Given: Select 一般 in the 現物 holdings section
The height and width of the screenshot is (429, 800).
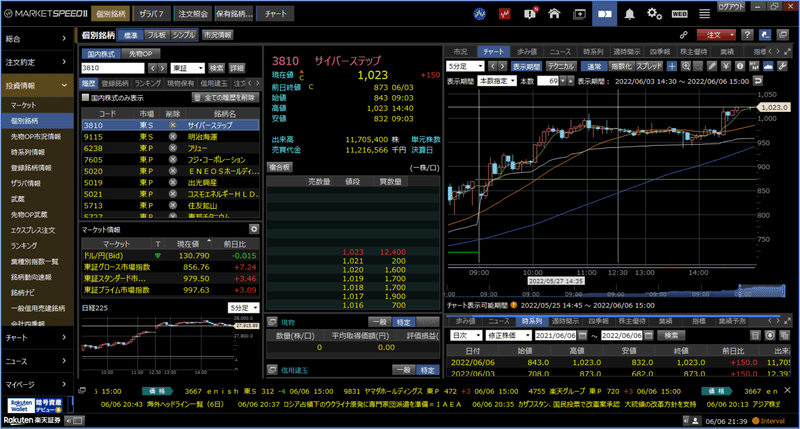Looking at the screenshot, I should [x=380, y=322].
